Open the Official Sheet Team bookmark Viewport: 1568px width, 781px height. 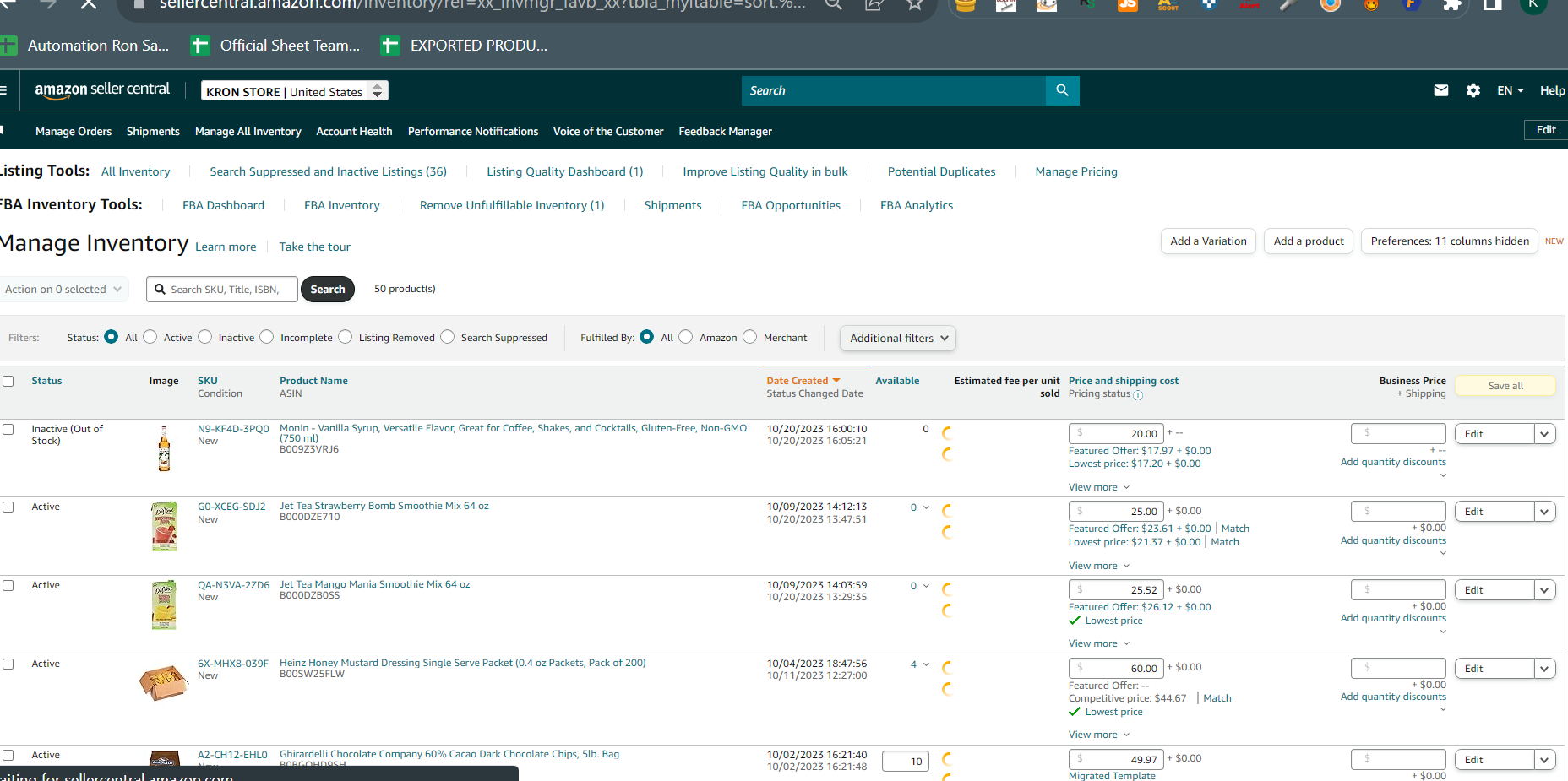(x=276, y=46)
